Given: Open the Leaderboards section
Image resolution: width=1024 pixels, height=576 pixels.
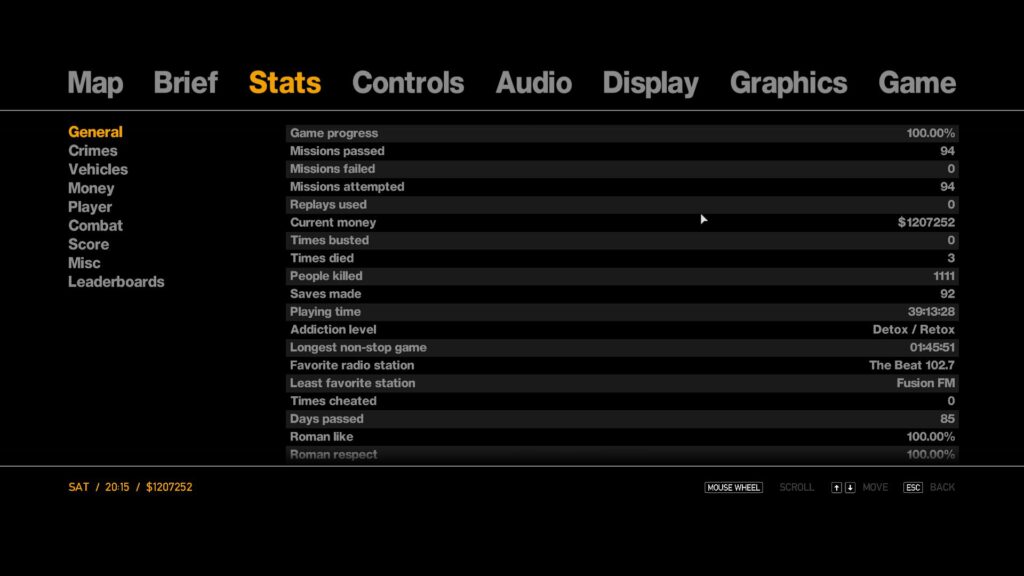Looking at the screenshot, I should [115, 282].
